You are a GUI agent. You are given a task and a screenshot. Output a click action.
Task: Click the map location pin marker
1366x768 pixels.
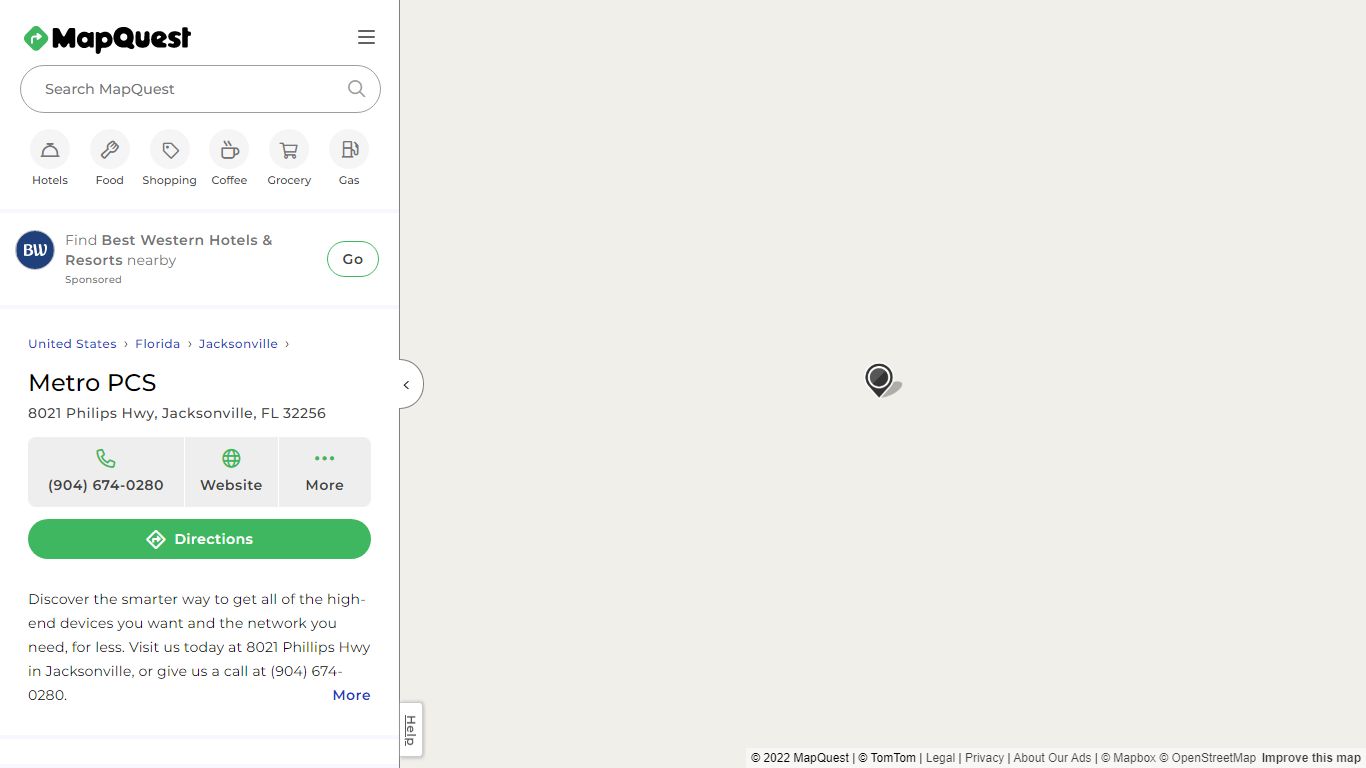pos(879,380)
